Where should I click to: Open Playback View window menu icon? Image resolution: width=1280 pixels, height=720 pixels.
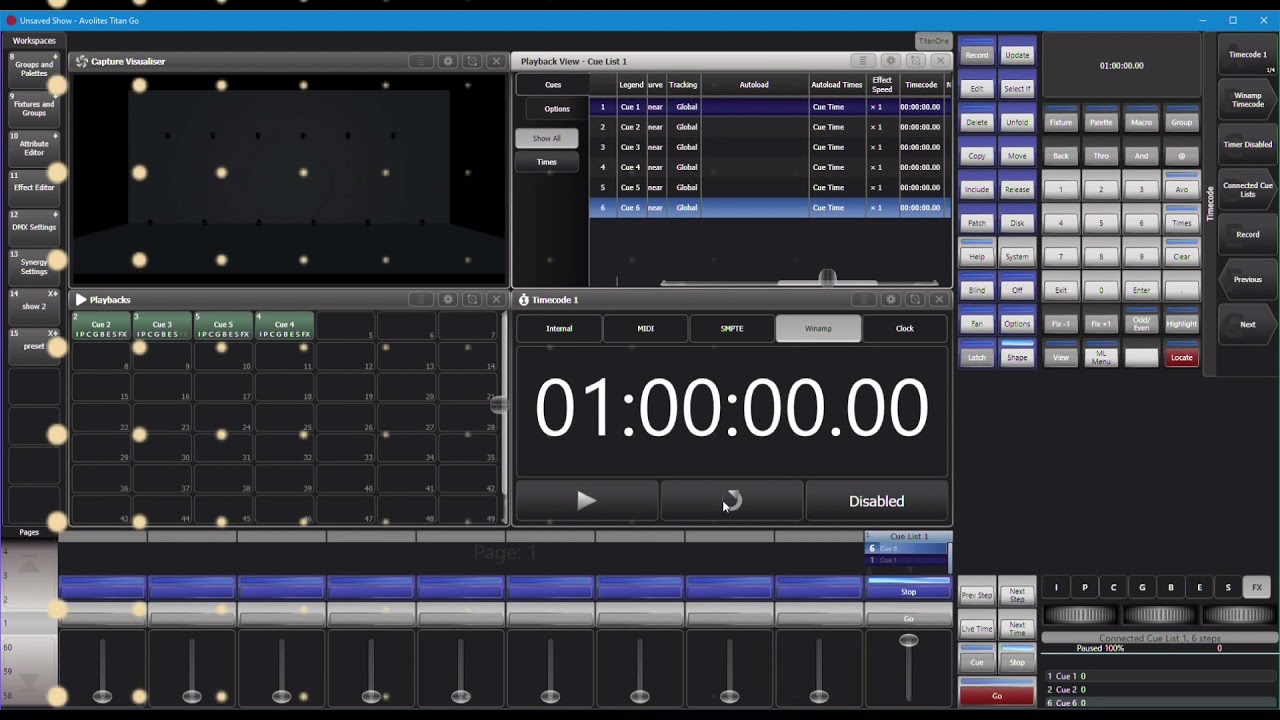[x=864, y=61]
